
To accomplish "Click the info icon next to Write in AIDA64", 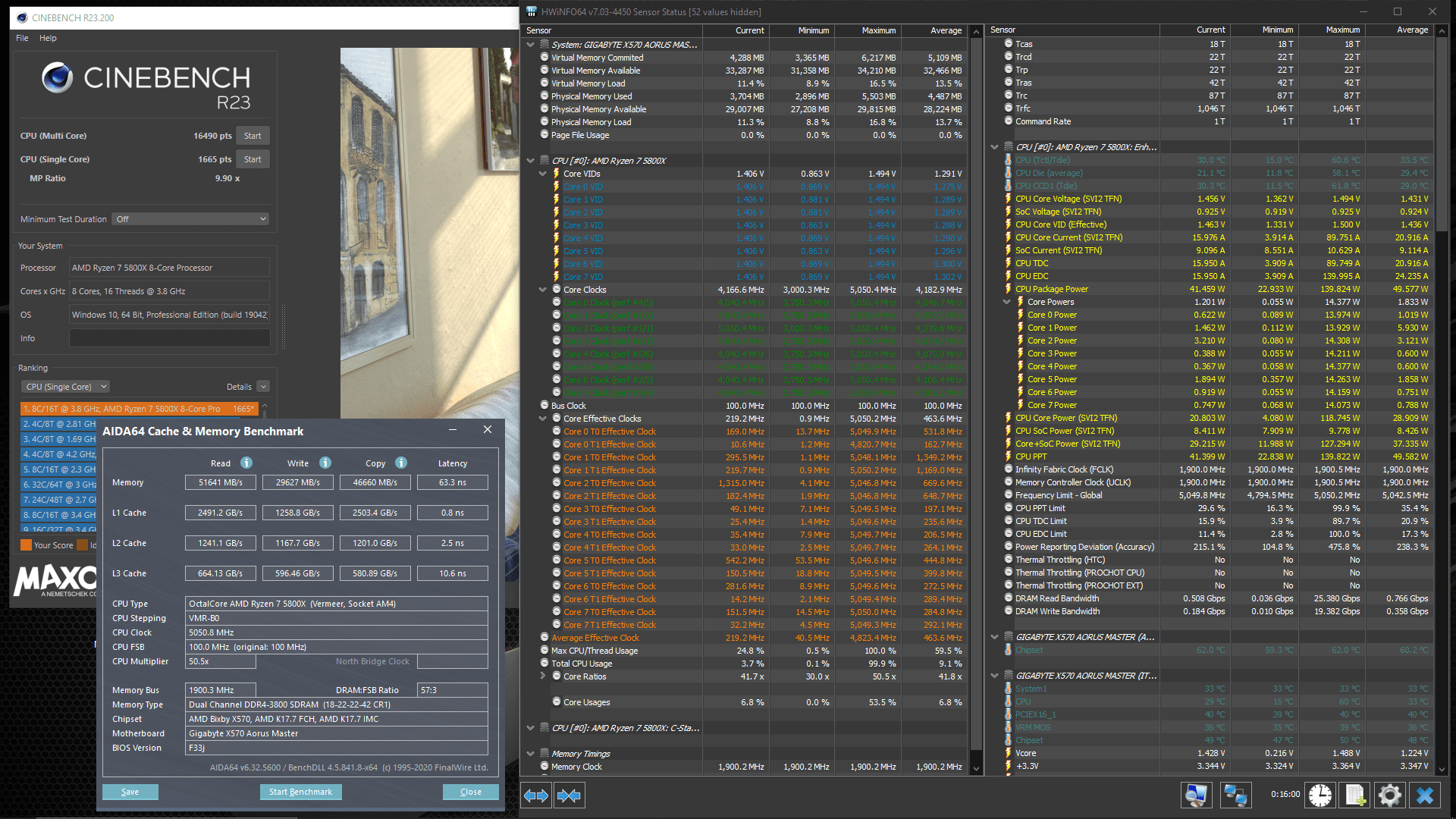I will 325,463.
